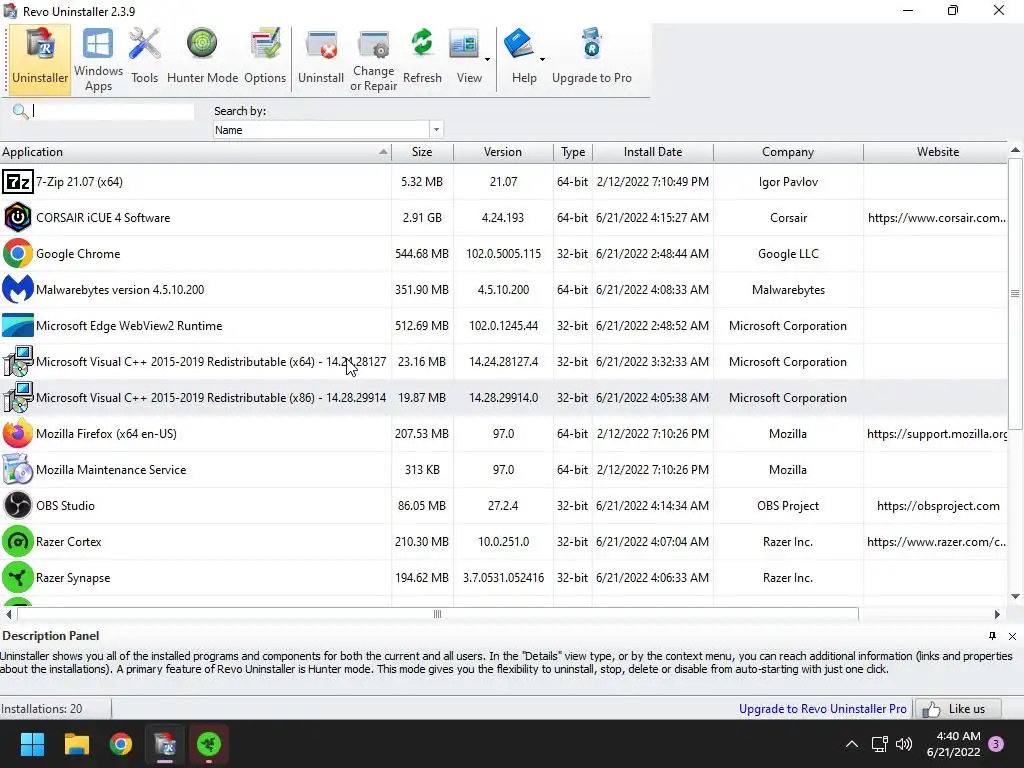Sort by the Type column header
This screenshot has height=768, width=1024.
[x=573, y=152]
